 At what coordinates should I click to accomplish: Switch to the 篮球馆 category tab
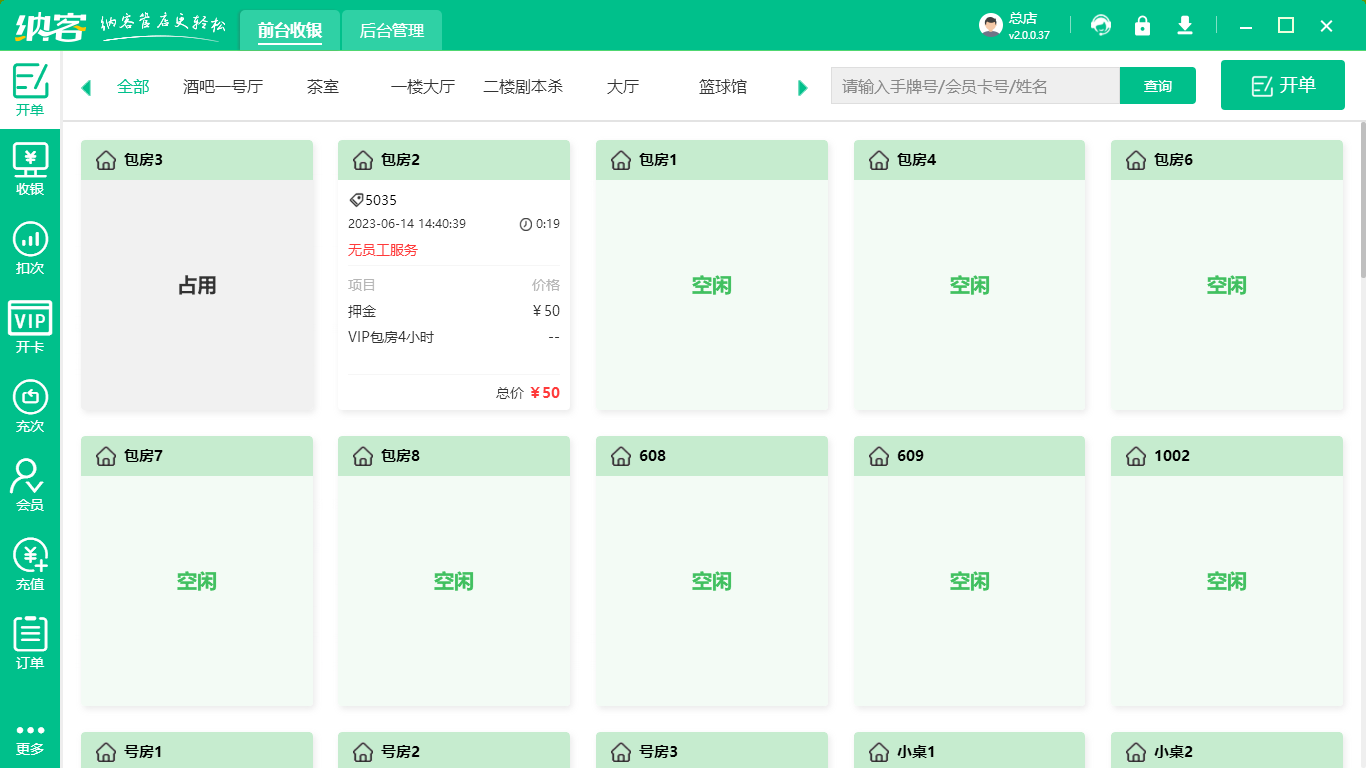pyautogui.click(x=722, y=87)
